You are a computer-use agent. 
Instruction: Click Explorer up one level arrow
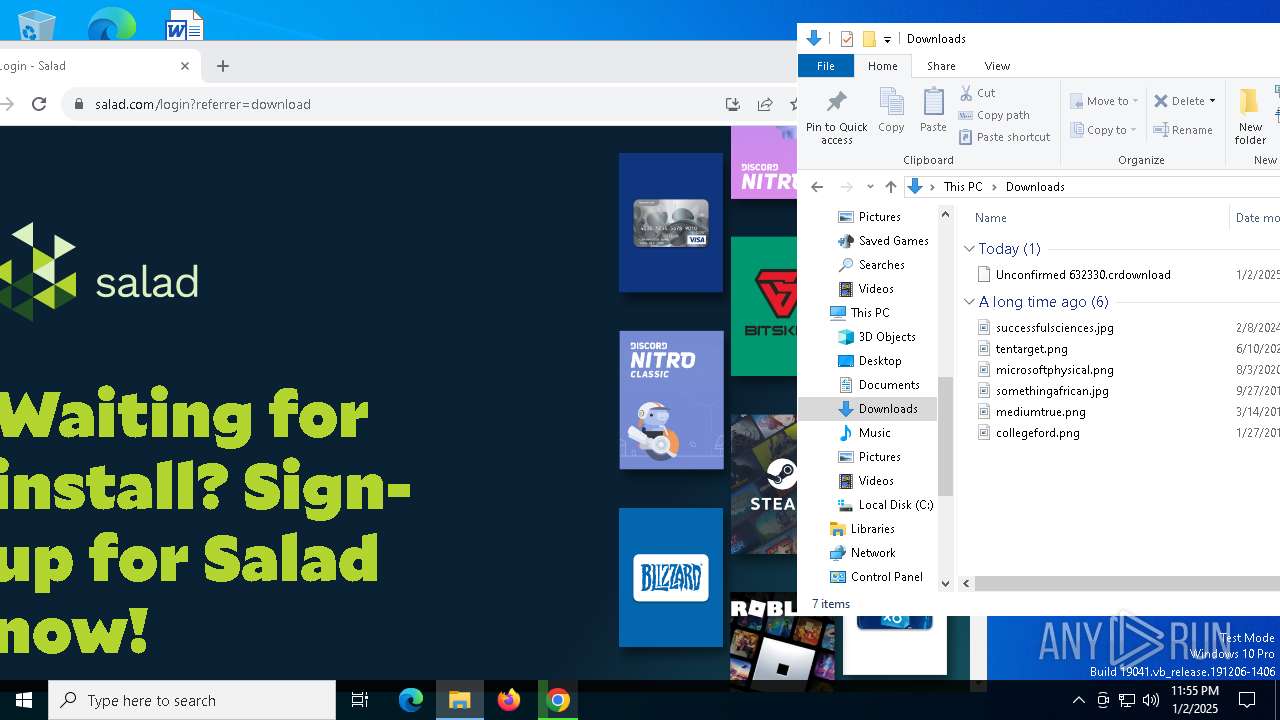pyautogui.click(x=891, y=187)
